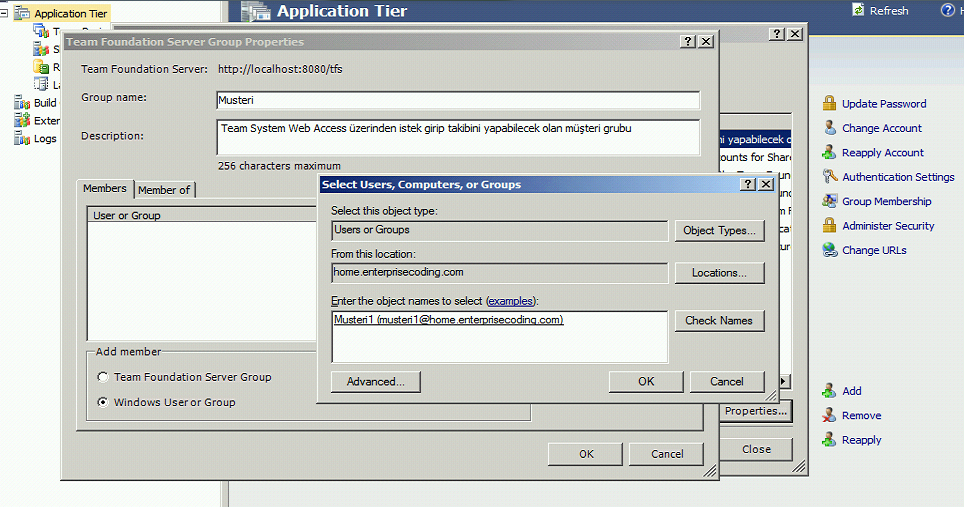Image resolution: width=964 pixels, height=507 pixels.
Task: Click the Add user icon
Action: click(x=829, y=391)
